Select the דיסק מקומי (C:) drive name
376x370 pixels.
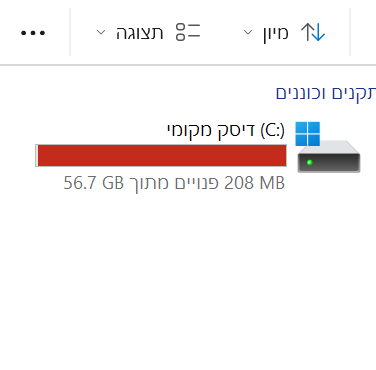(226, 130)
